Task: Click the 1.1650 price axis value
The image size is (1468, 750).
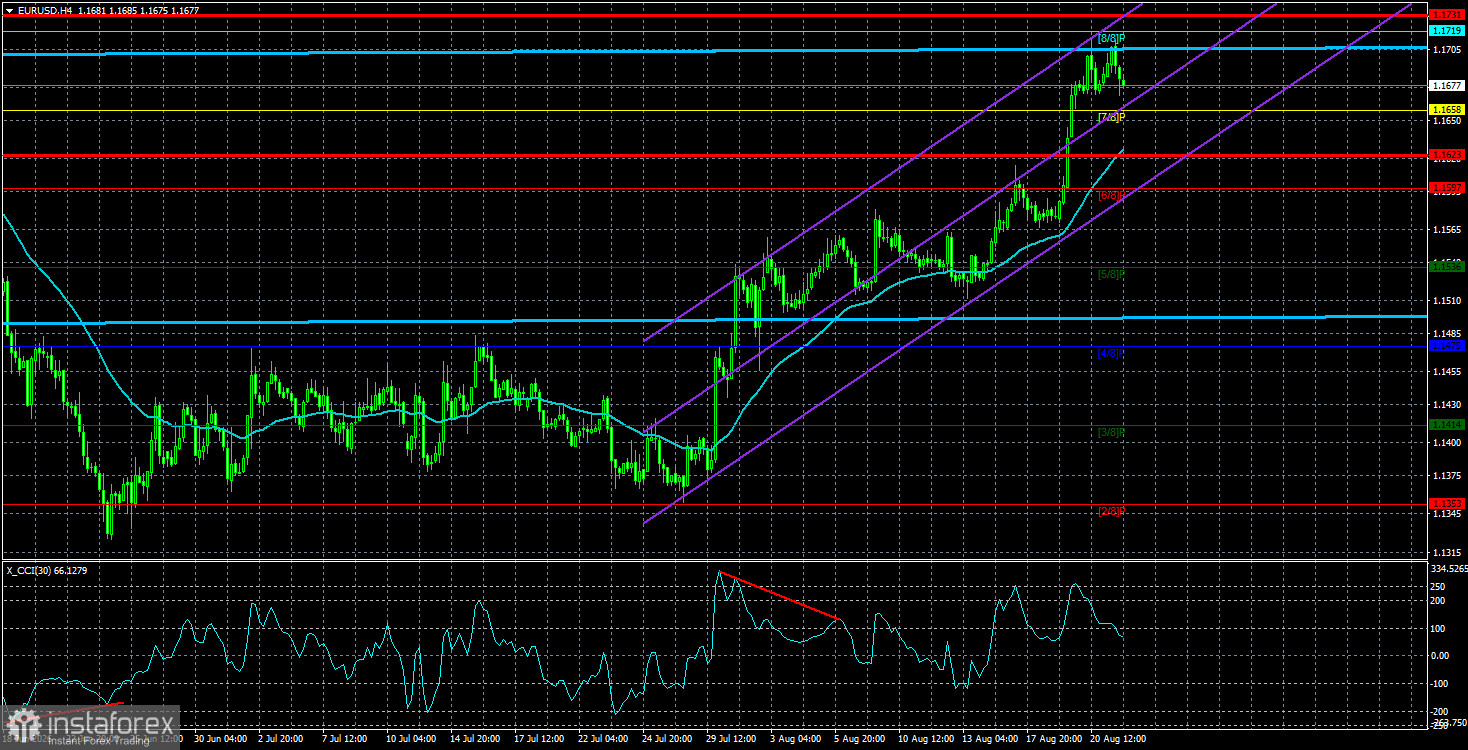Action: [1447, 121]
